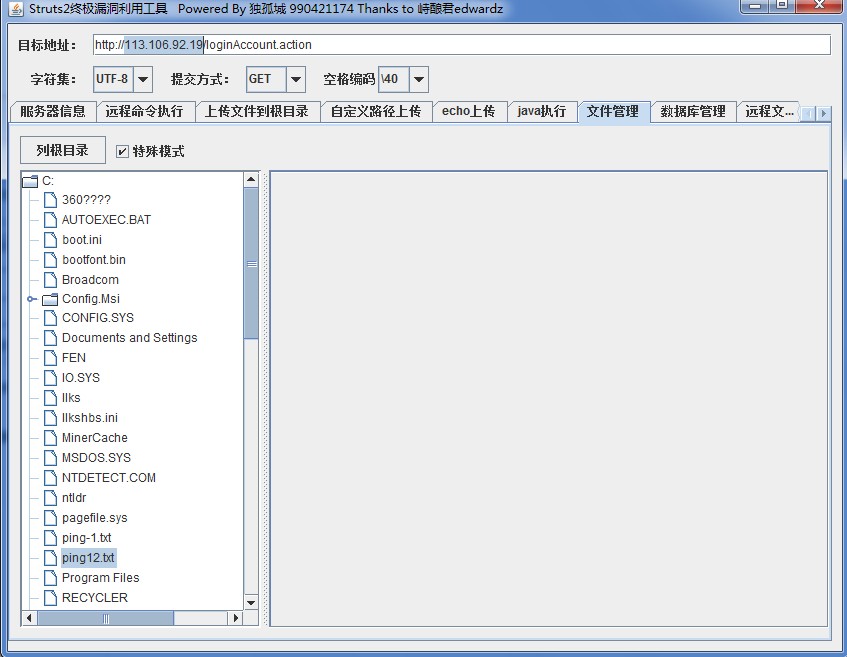The width and height of the screenshot is (847, 657).
Task: Click the file icon beside pagefile.sys
Action: click(x=50, y=518)
